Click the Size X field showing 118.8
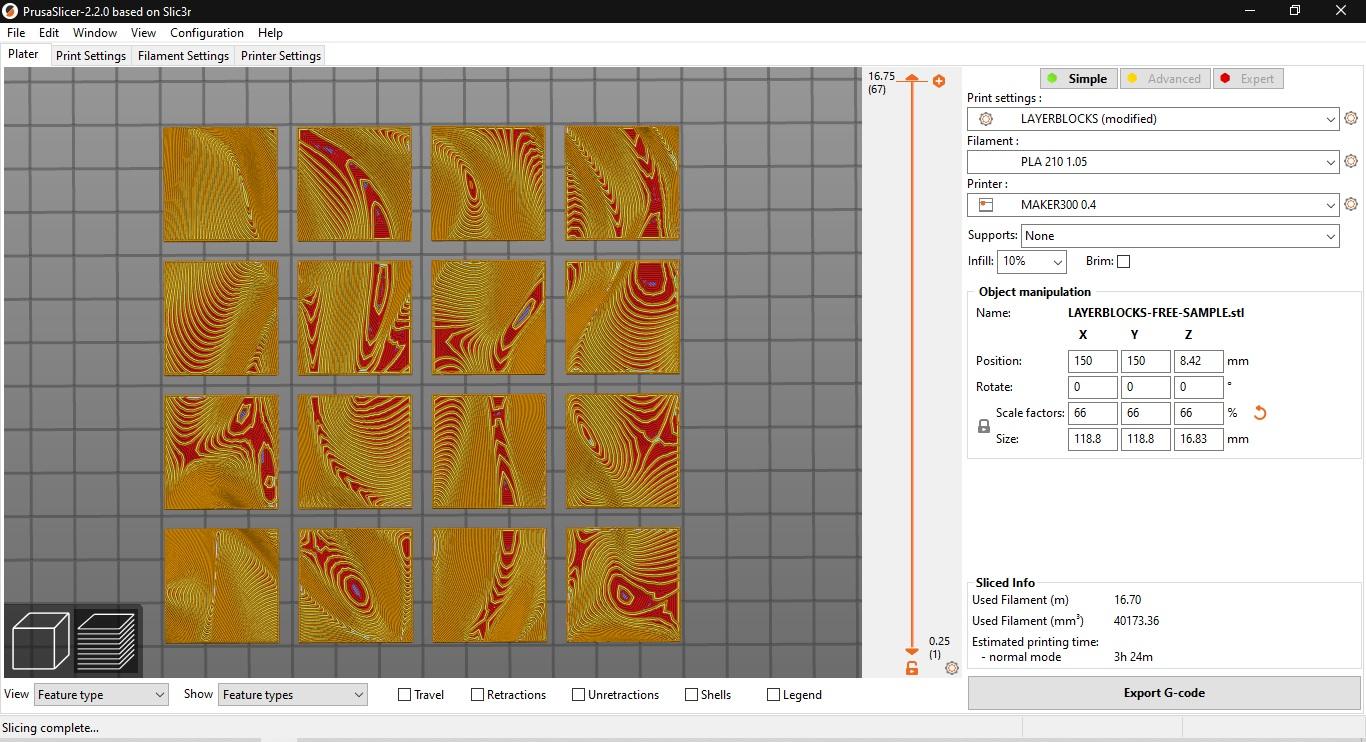This screenshot has height=742, width=1366. coord(1092,439)
